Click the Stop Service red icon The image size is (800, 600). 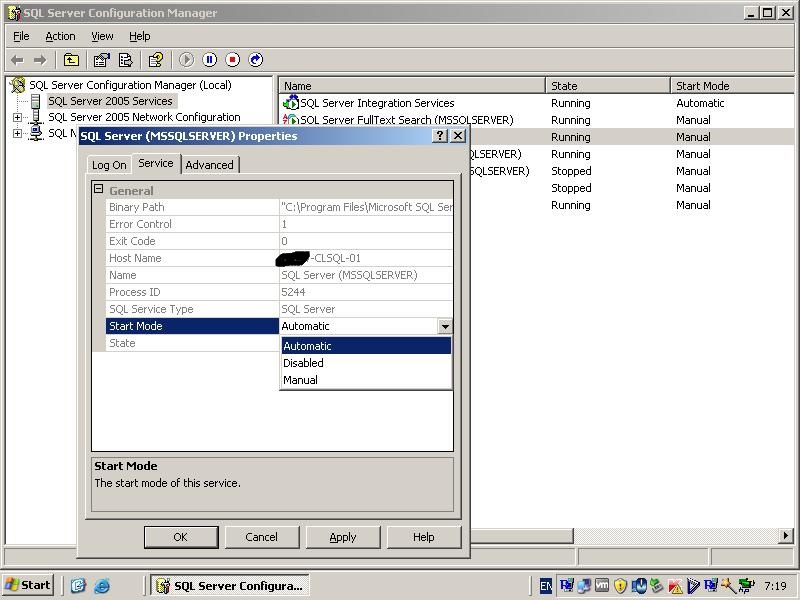tap(233, 60)
